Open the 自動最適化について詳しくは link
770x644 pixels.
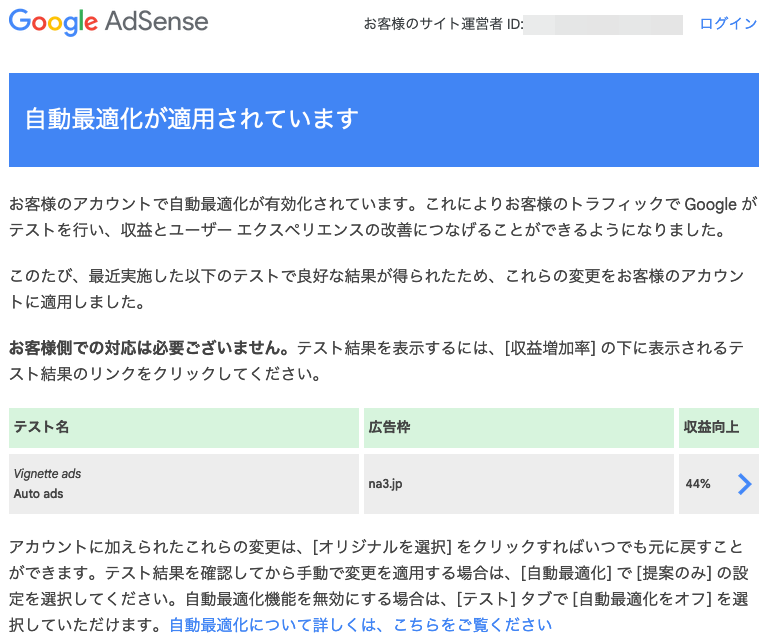pos(360,625)
